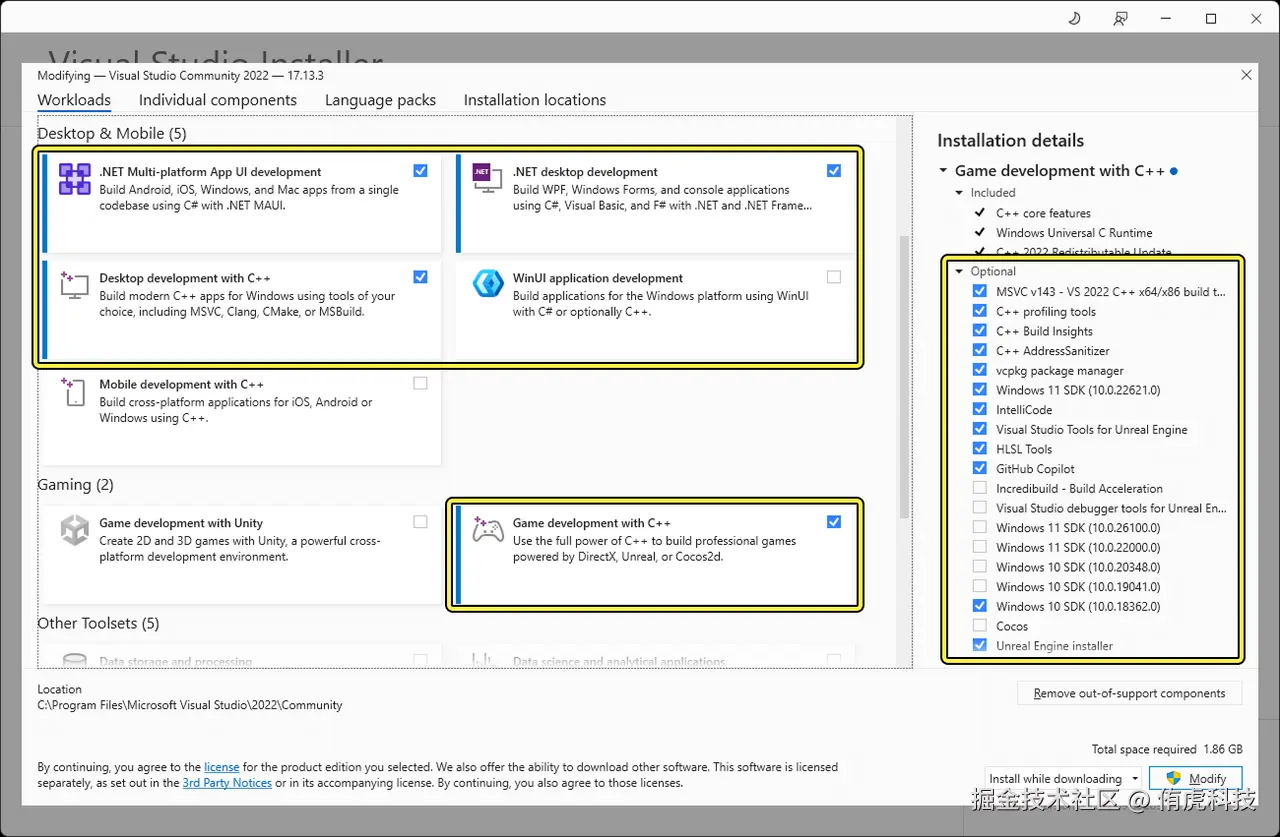Uncheck the .NET Multi-platform App UI development workload

coord(420,171)
